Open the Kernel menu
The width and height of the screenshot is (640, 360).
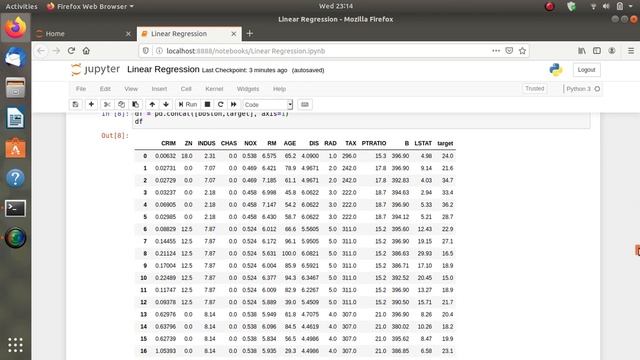point(214,89)
